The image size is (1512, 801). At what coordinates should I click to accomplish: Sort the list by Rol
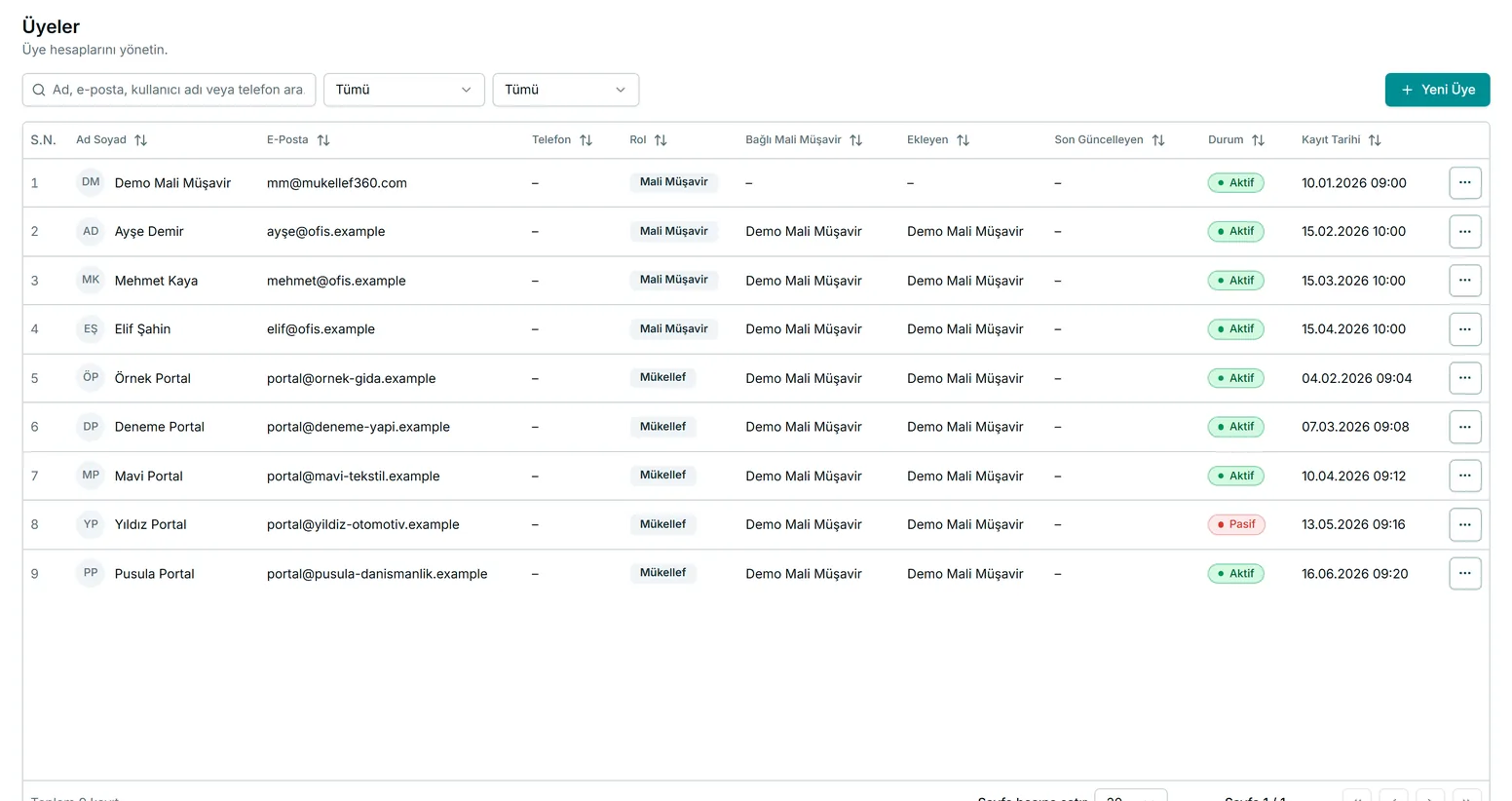[x=661, y=140]
